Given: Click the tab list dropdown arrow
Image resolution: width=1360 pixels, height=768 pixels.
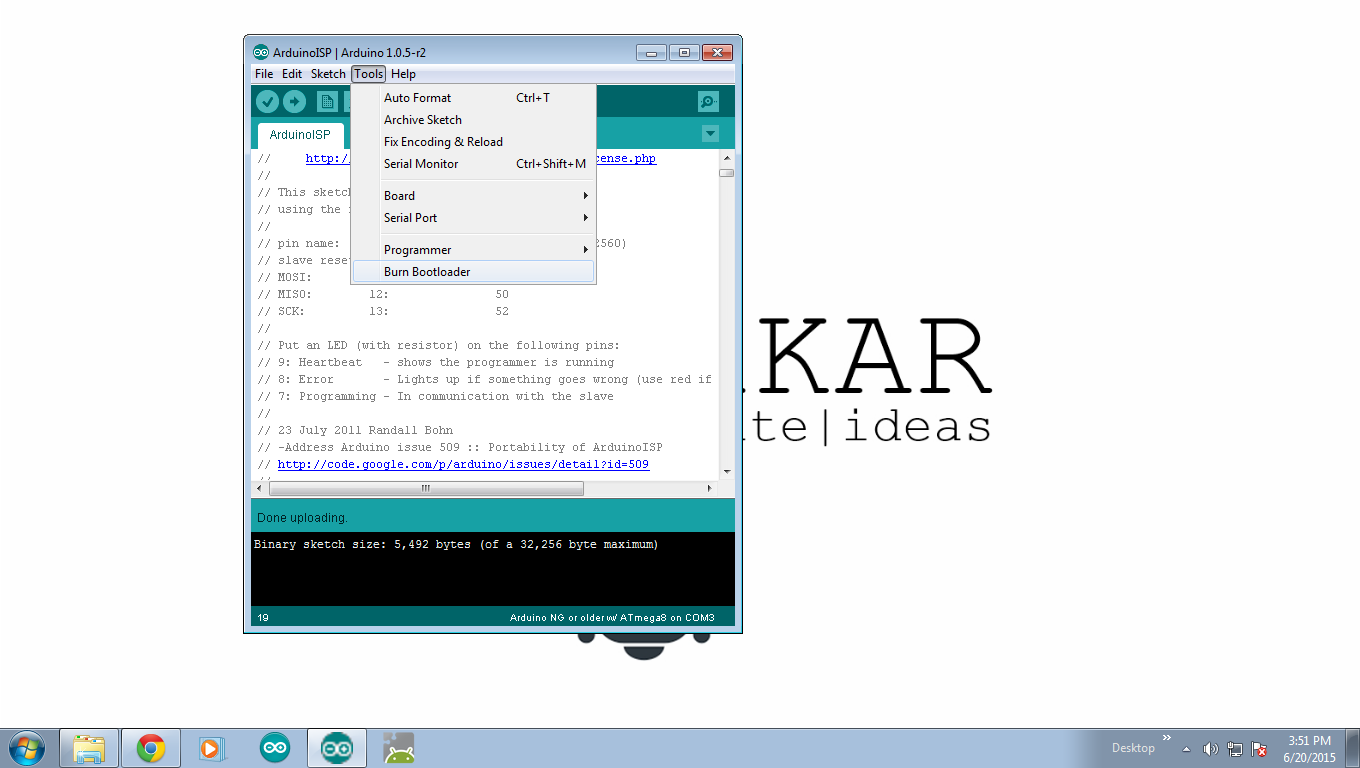Looking at the screenshot, I should pyautogui.click(x=710, y=133).
